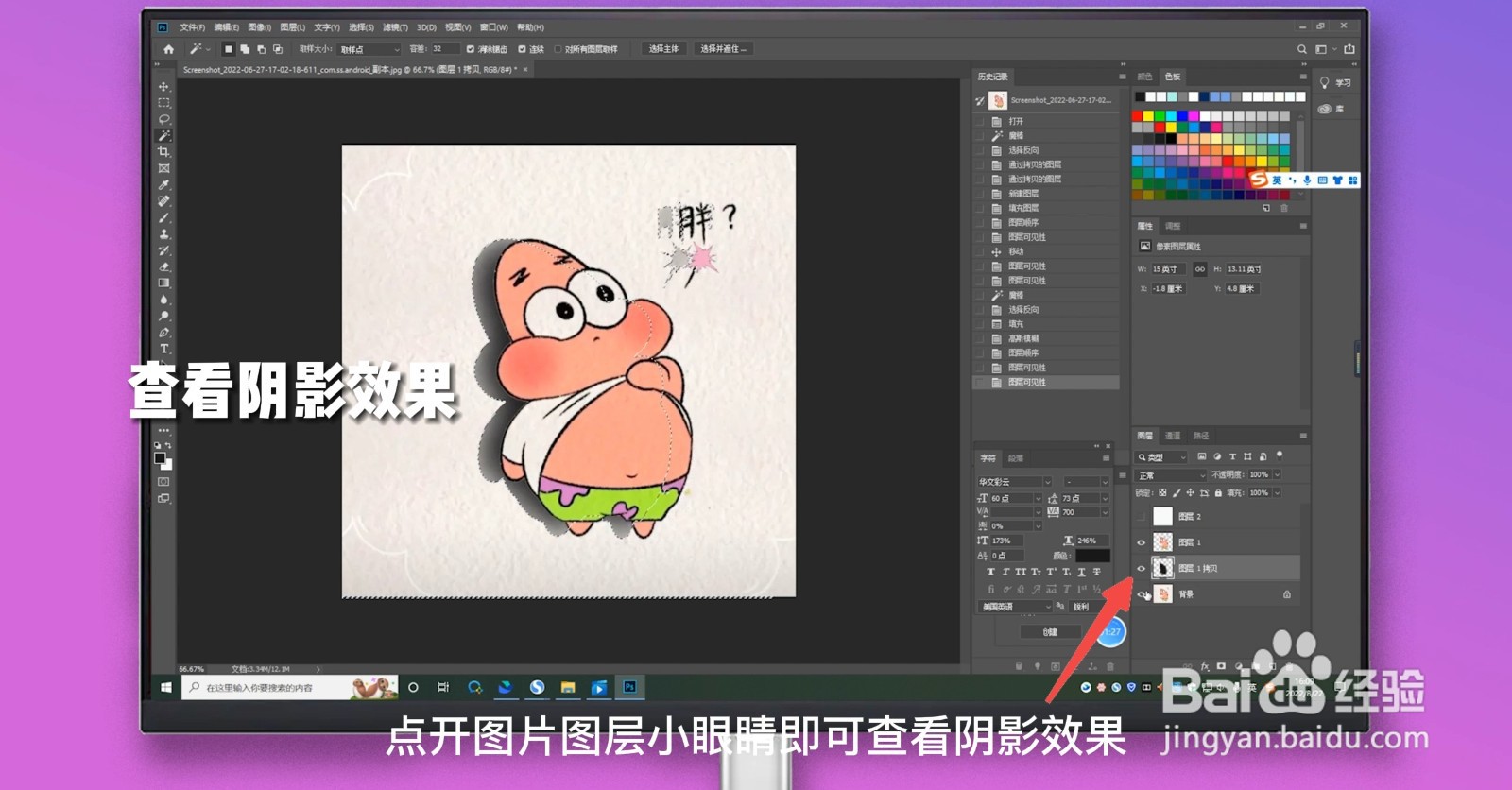Open the opacity 100% dropdown arrow
Image resolution: width=1512 pixels, height=790 pixels.
click(1277, 475)
